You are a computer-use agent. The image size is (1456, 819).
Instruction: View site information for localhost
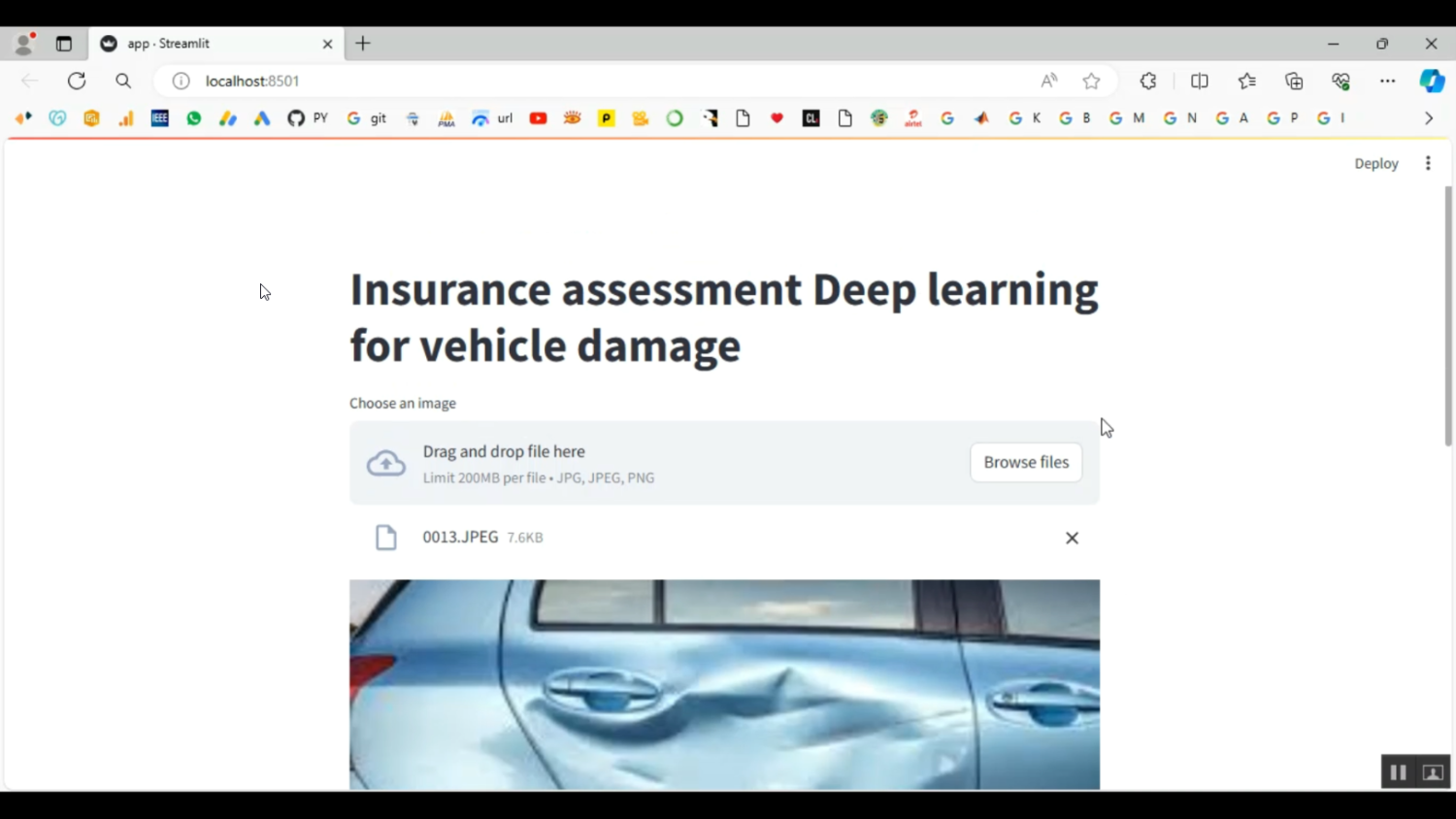tap(181, 81)
